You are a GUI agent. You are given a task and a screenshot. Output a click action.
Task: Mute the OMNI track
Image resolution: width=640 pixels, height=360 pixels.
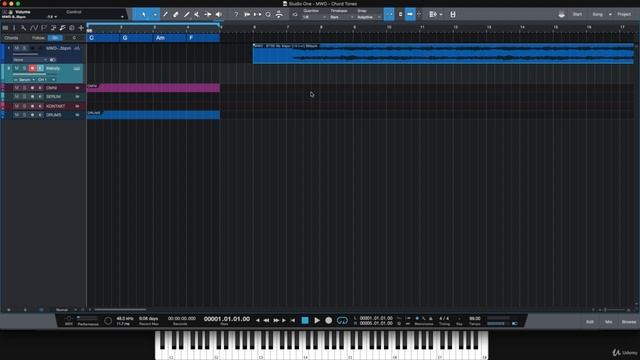(x=17, y=88)
